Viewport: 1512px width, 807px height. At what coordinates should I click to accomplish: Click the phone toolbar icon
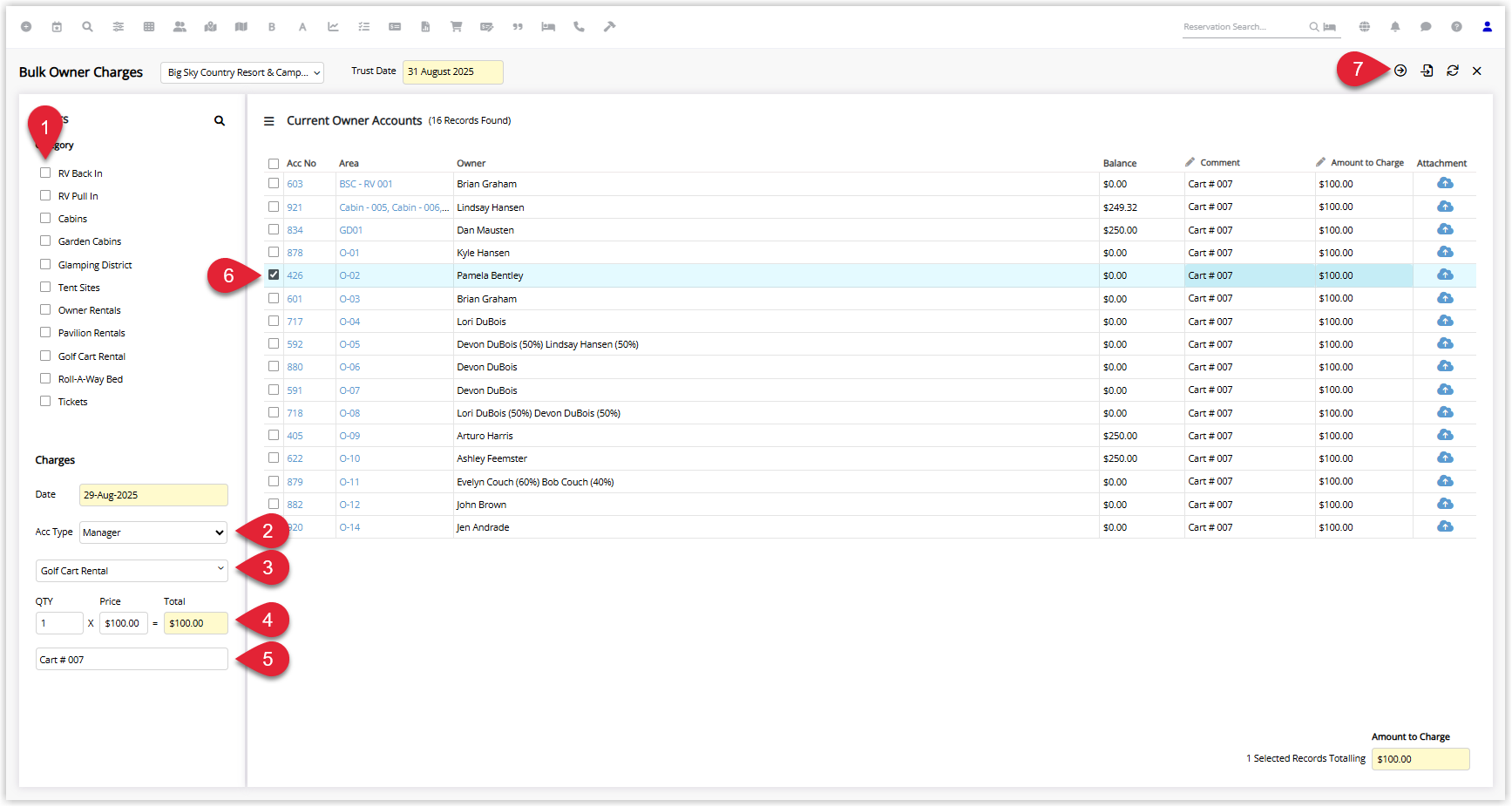pyautogui.click(x=579, y=27)
